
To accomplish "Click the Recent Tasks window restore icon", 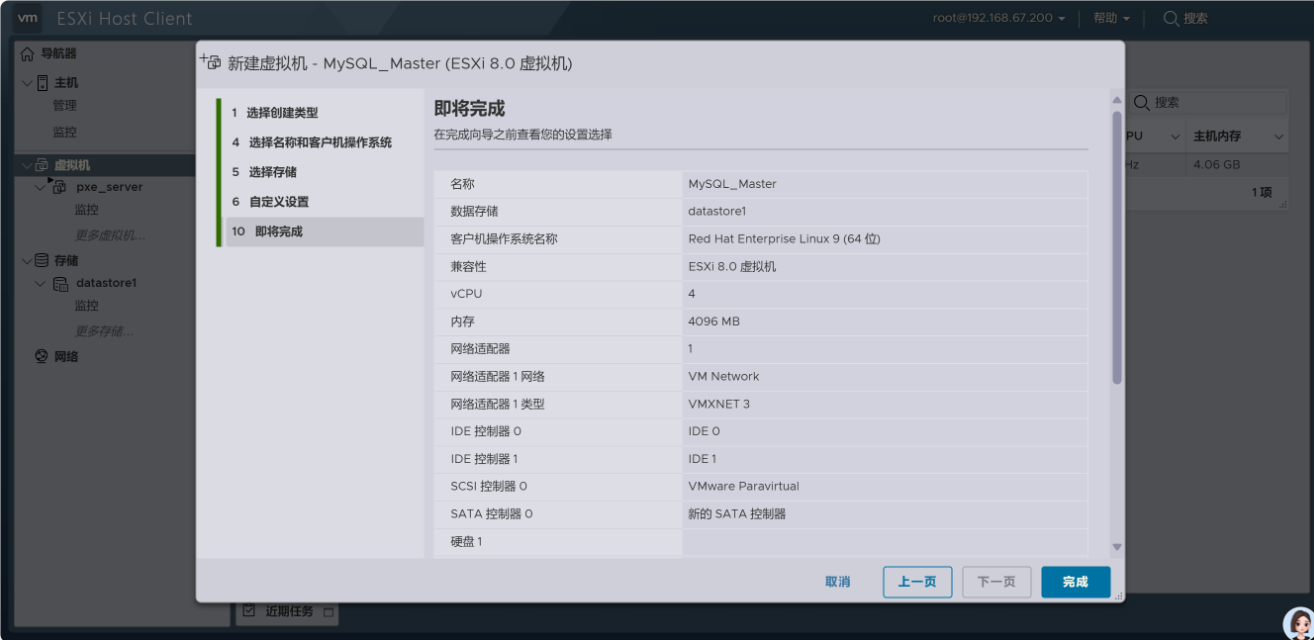I will pos(327,611).
